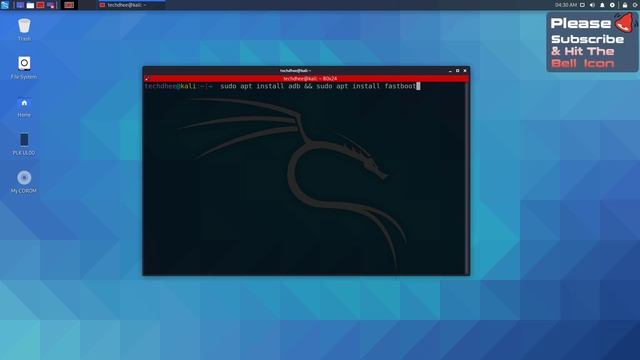Viewport: 640px width, 360px height.
Task: Click the first 'sudo' in the command
Action: [228, 86]
